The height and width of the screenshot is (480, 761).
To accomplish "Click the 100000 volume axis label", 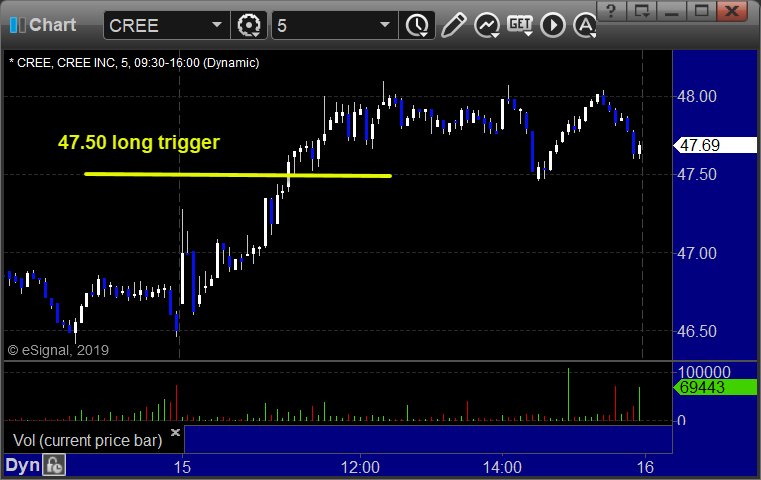I will [x=704, y=372].
